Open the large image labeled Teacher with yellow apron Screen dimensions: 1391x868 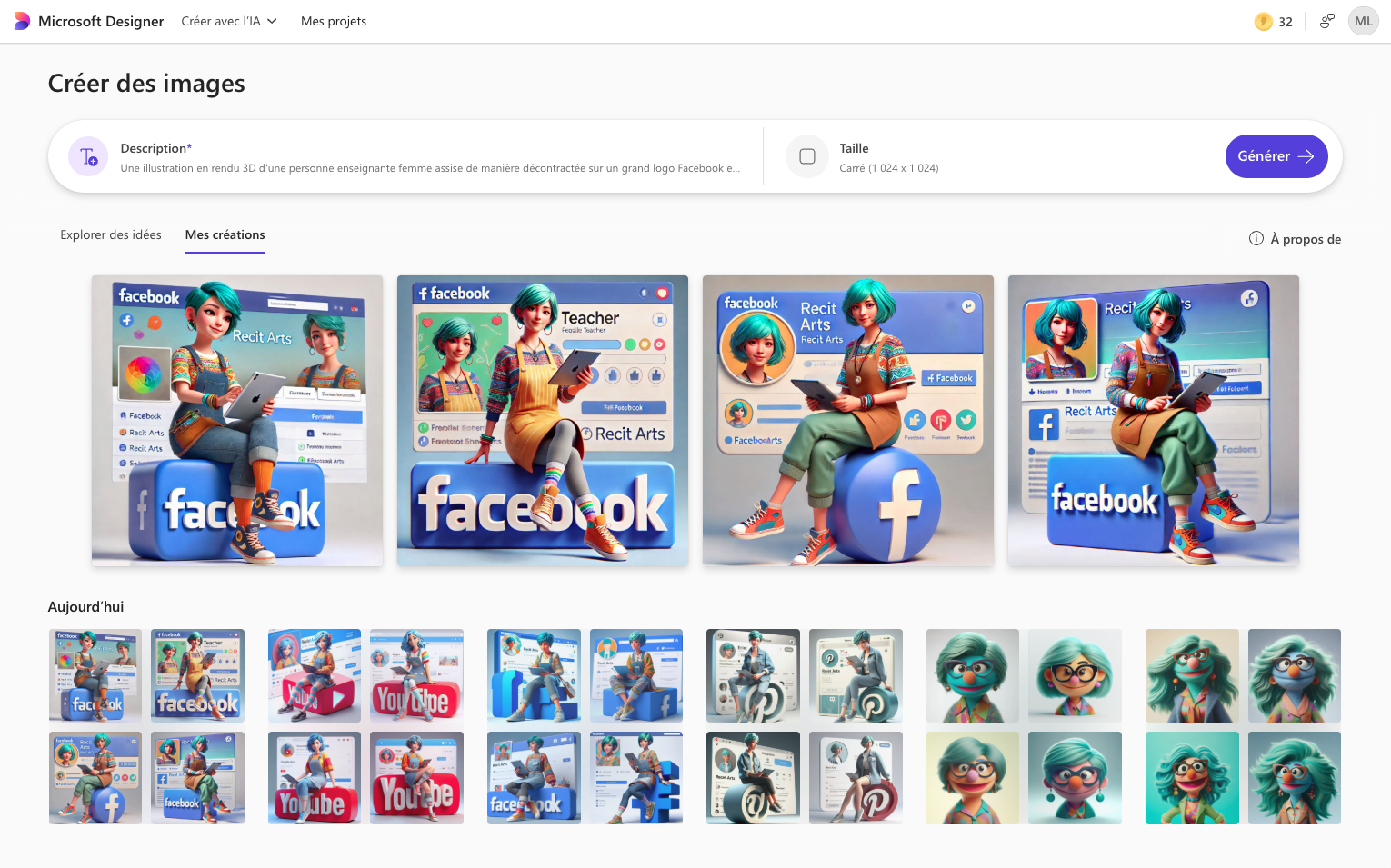click(x=543, y=421)
